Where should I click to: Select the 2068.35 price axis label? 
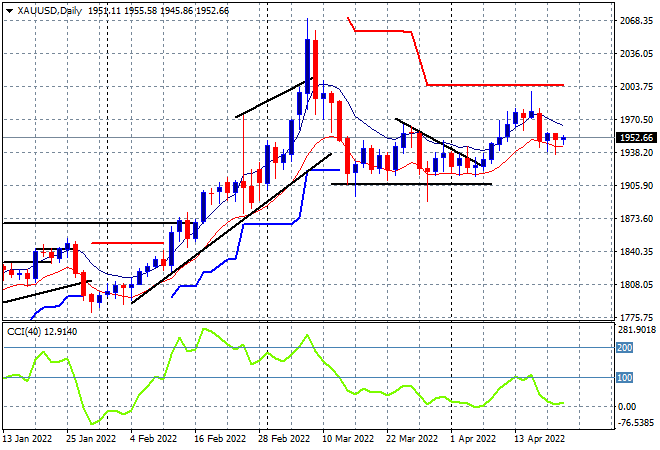[x=636, y=20]
